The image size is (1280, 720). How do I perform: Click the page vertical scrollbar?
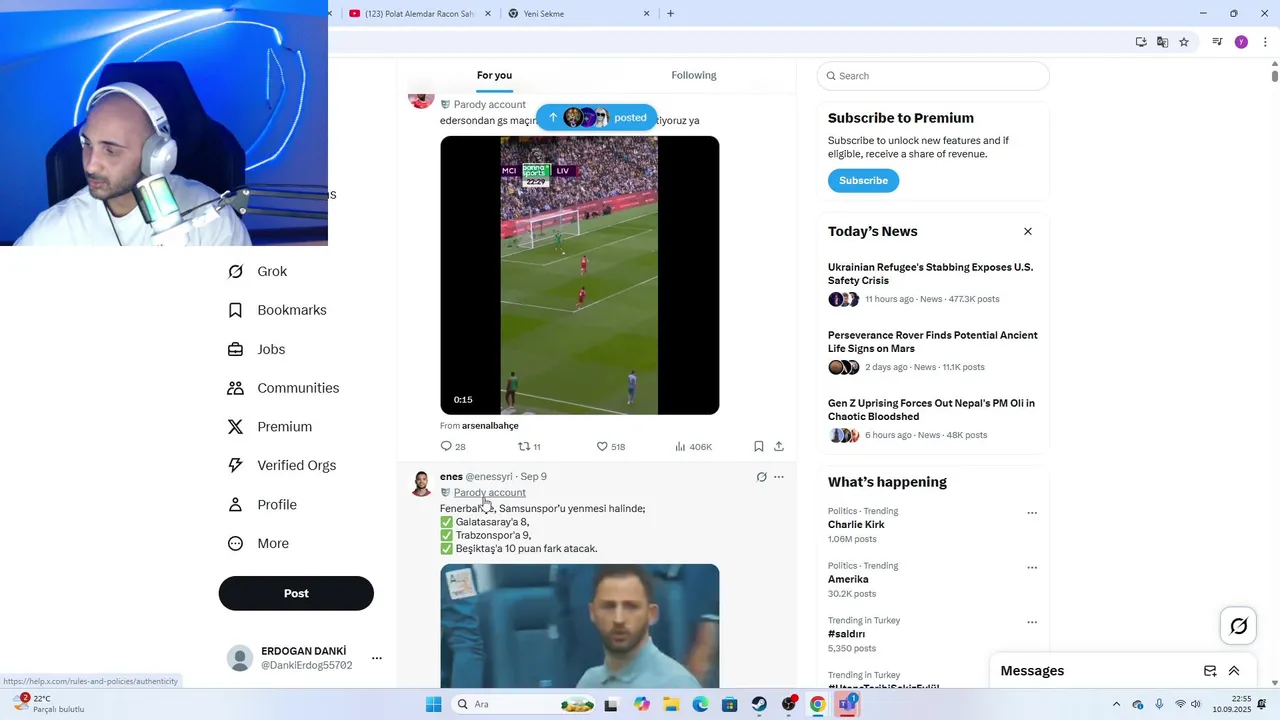(1274, 75)
